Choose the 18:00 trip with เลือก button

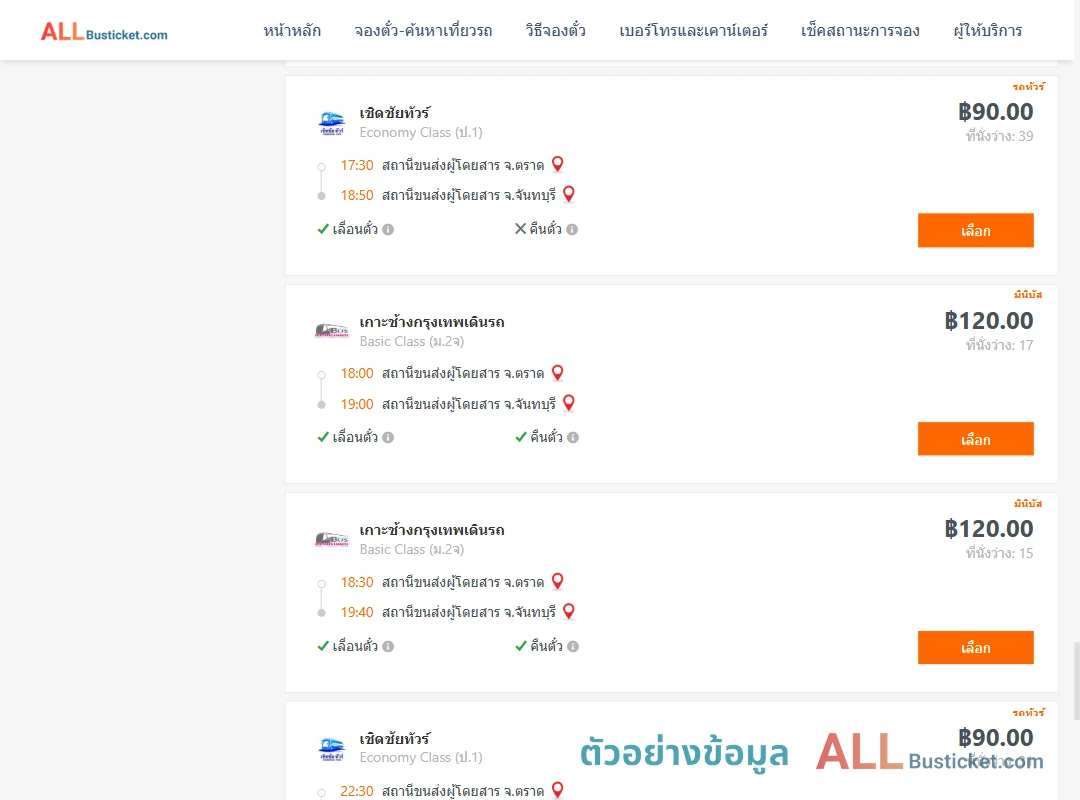pos(975,439)
